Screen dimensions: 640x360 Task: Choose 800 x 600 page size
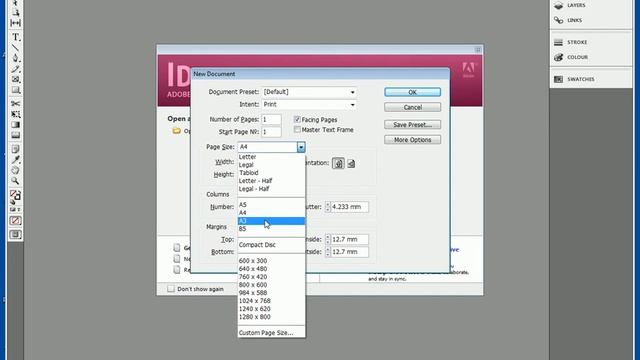pyautogui.click(x=271, y=285)
